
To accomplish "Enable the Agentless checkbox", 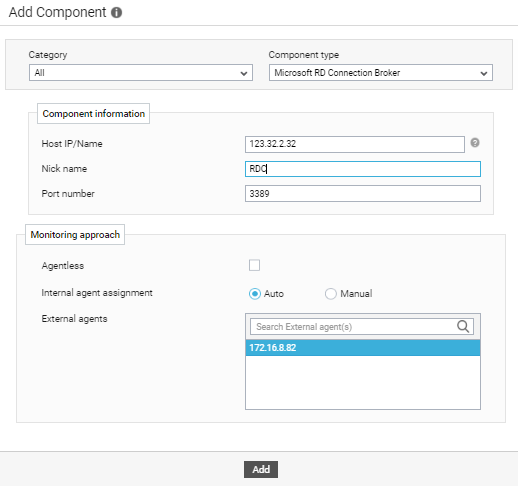I will (x=254, y=265).
